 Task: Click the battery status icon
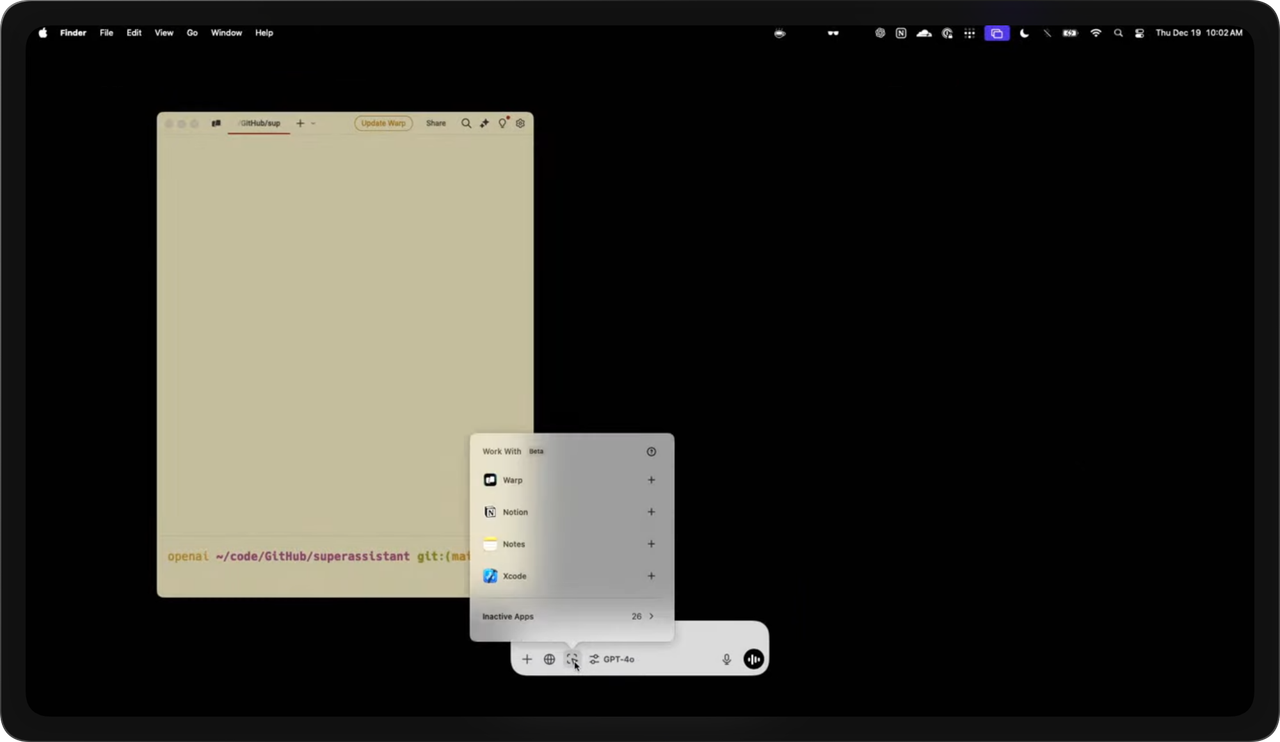[x=1070, y=33]
